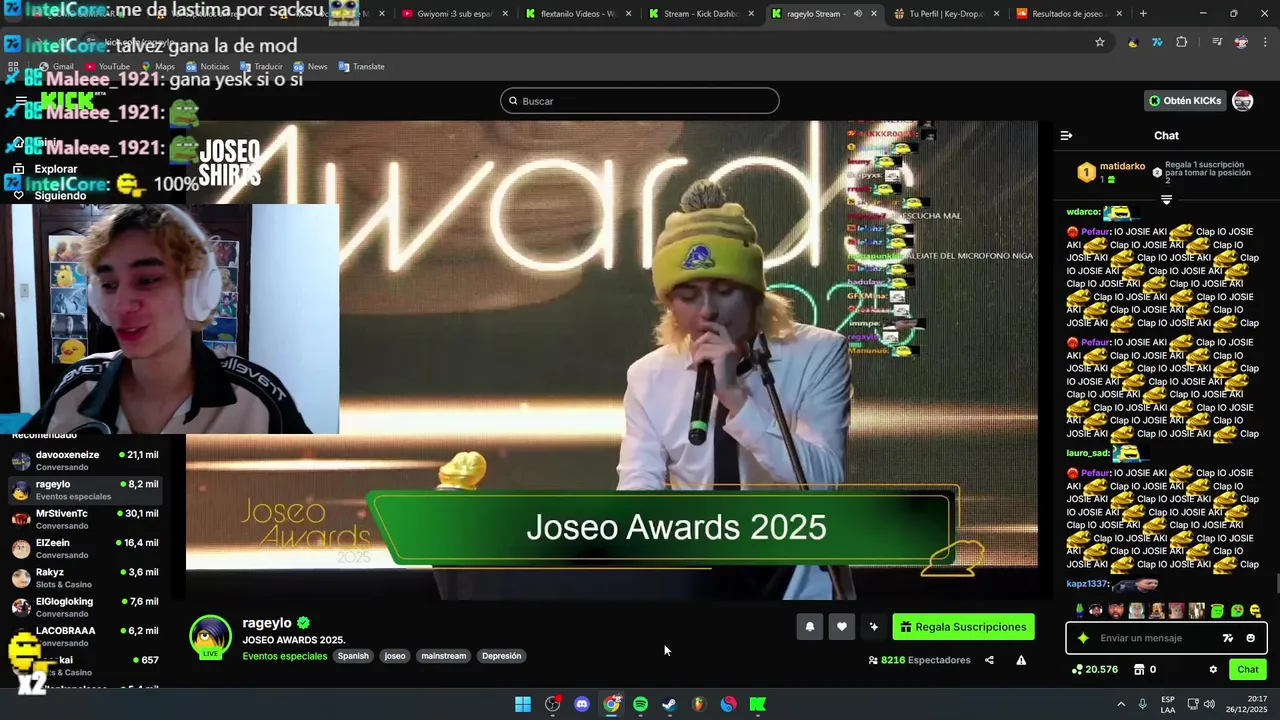This screenshot has width=1280, height=720.
Task: Send message with green Chat button
Action: click(1248, 669)
